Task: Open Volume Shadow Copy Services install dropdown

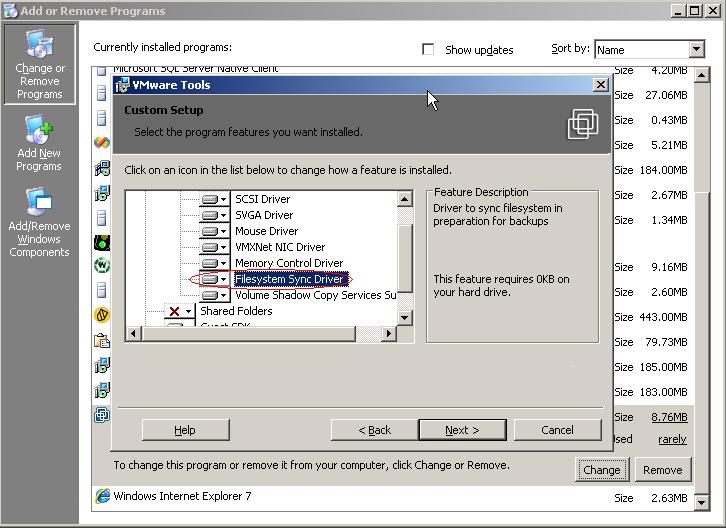Action: (x=215, y=295)
